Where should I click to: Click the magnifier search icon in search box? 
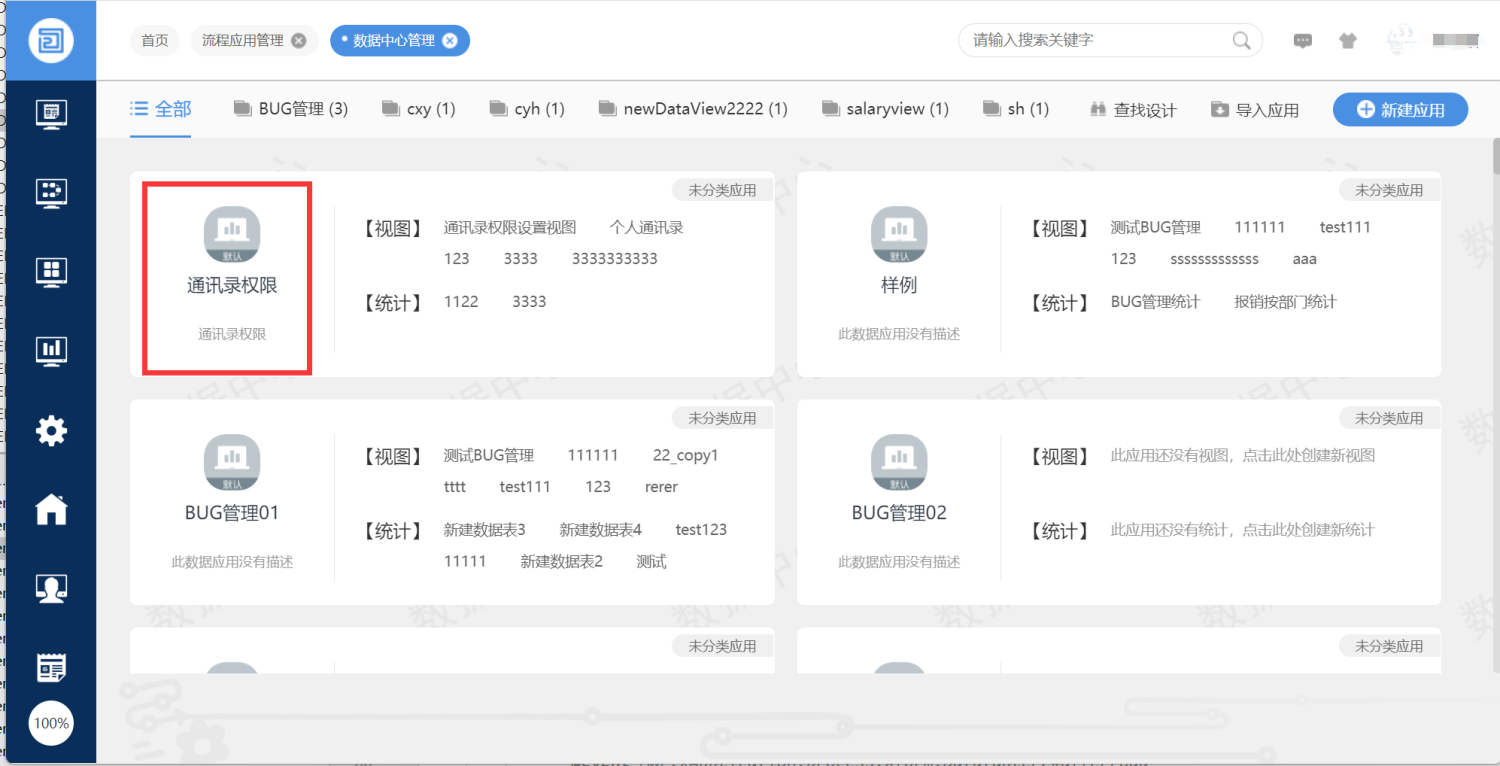pos(1241,41)
